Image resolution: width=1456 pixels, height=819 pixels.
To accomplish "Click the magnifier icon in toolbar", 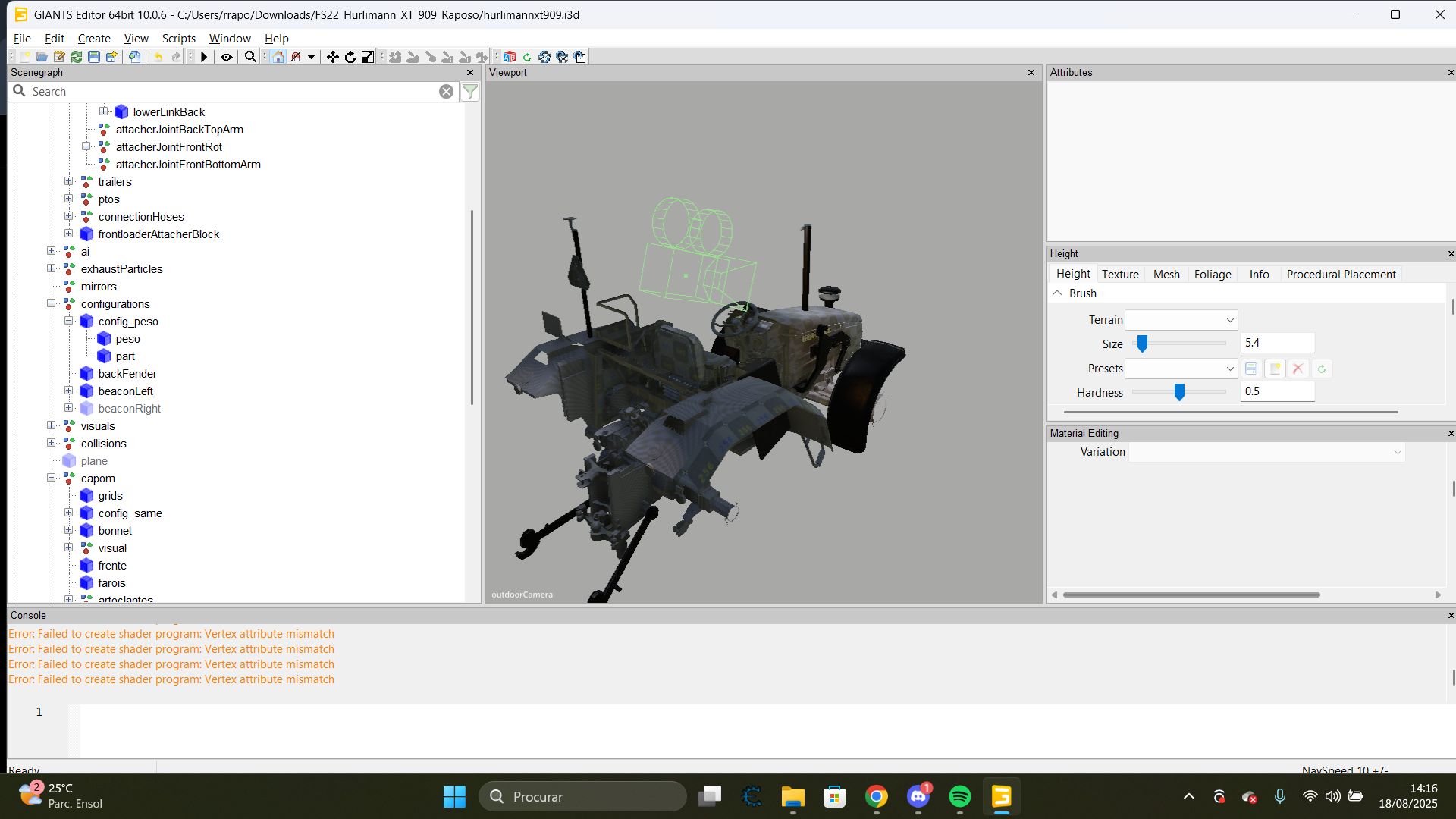I will [250, 57].
